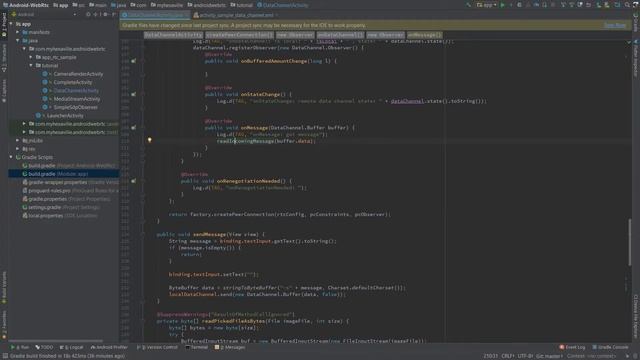Collapse the Gradle Scripts node
Viewport: 640px width, 360px height.
point(11,157)
